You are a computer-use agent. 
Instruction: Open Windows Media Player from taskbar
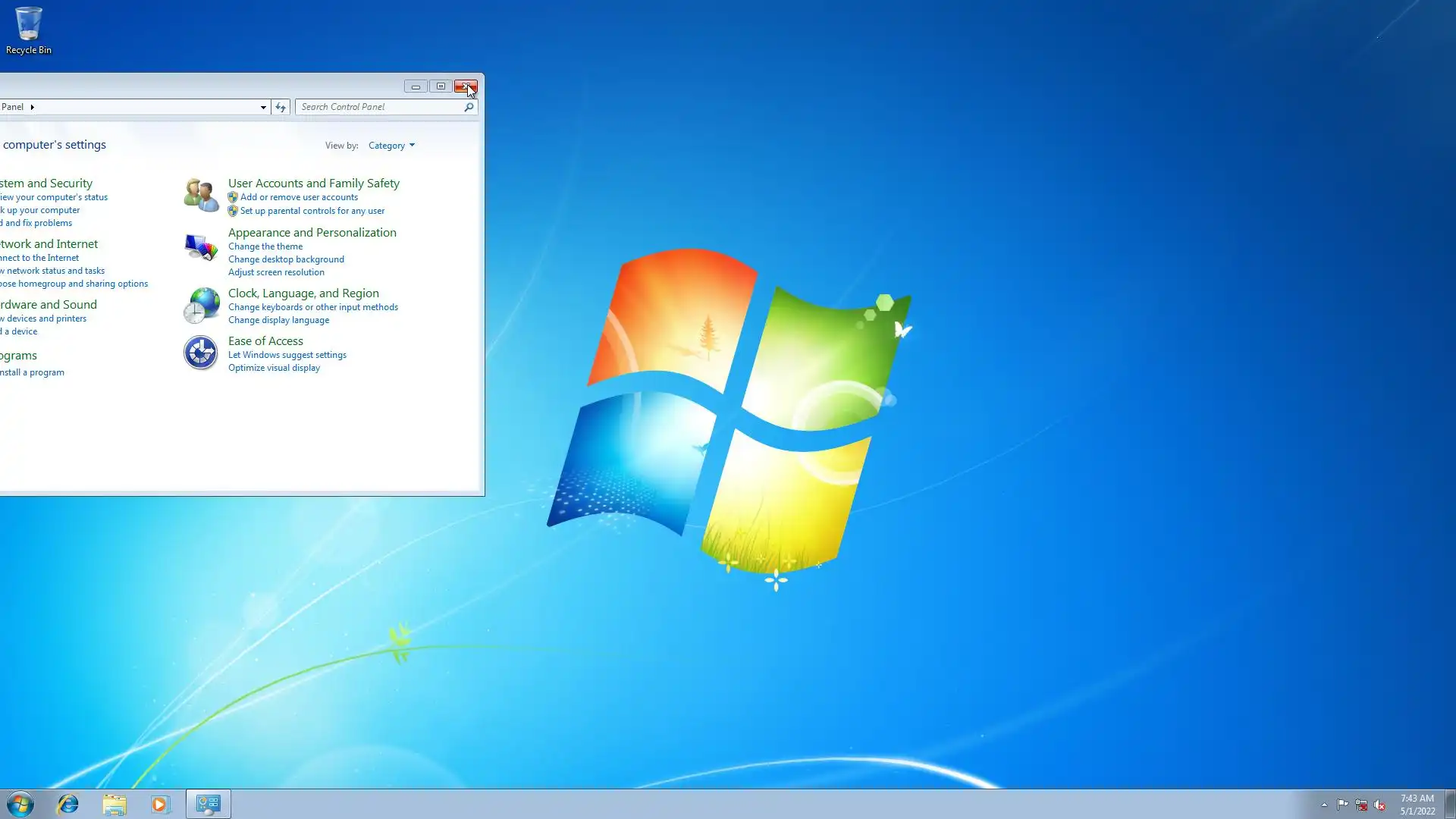pos(160,804)
